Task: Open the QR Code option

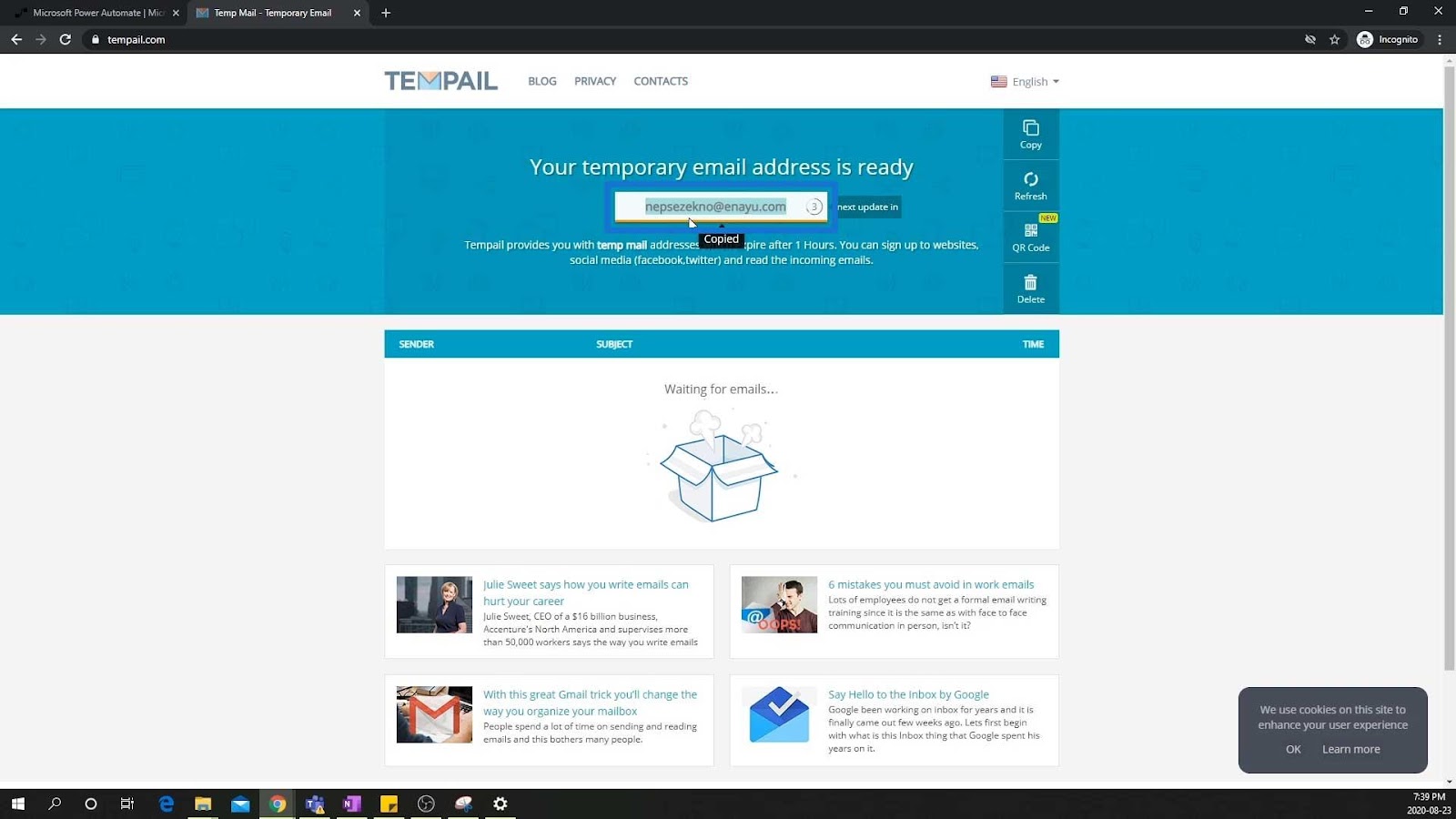Action: [x=1030, y=238]
